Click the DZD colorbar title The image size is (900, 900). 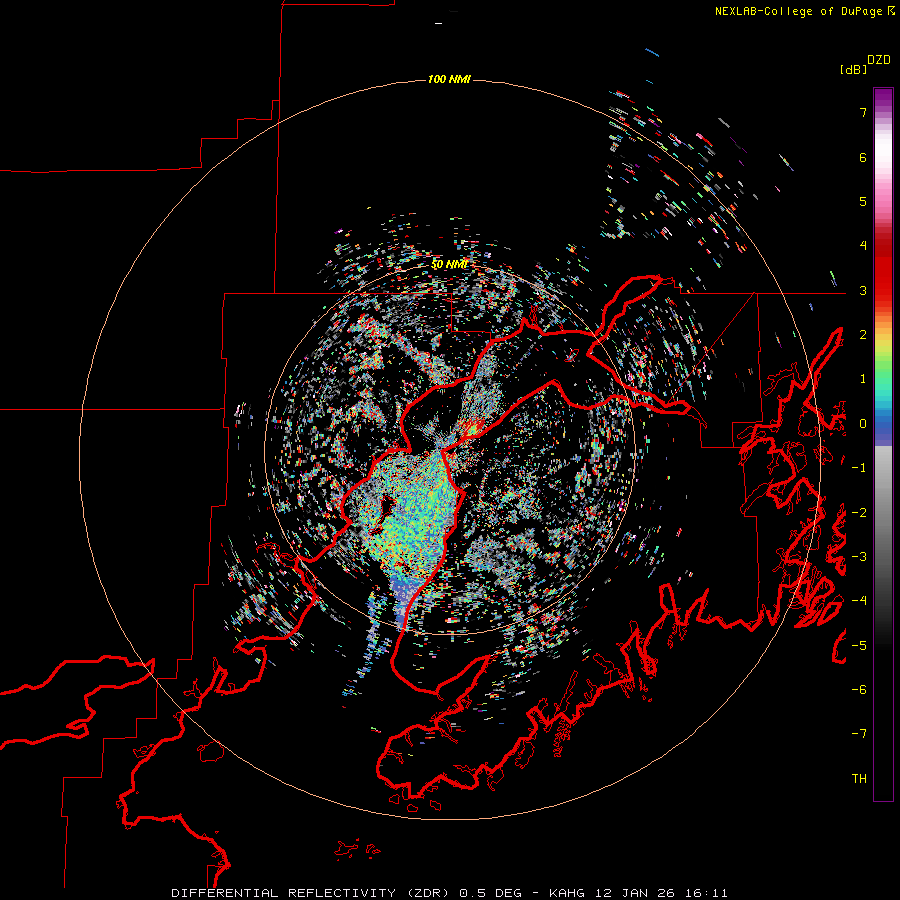879,60
